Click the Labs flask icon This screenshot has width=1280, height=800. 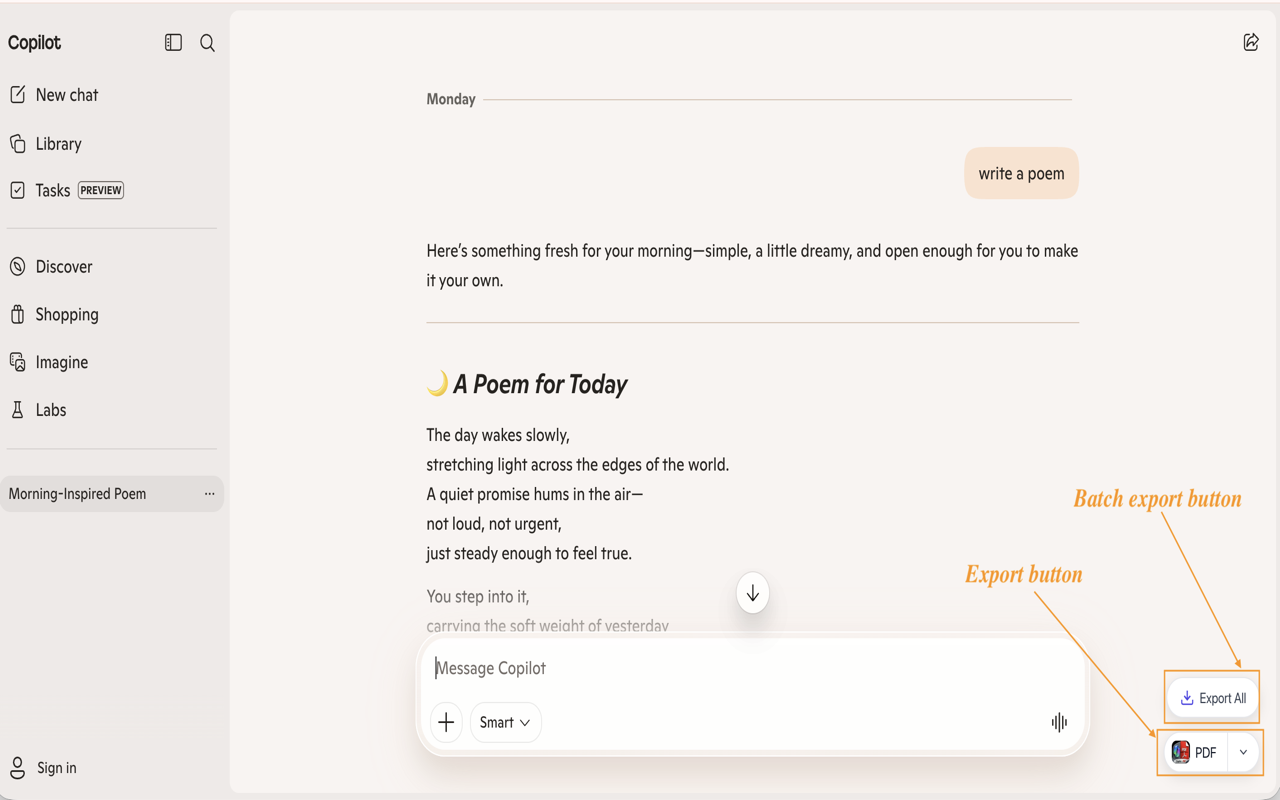18,410
